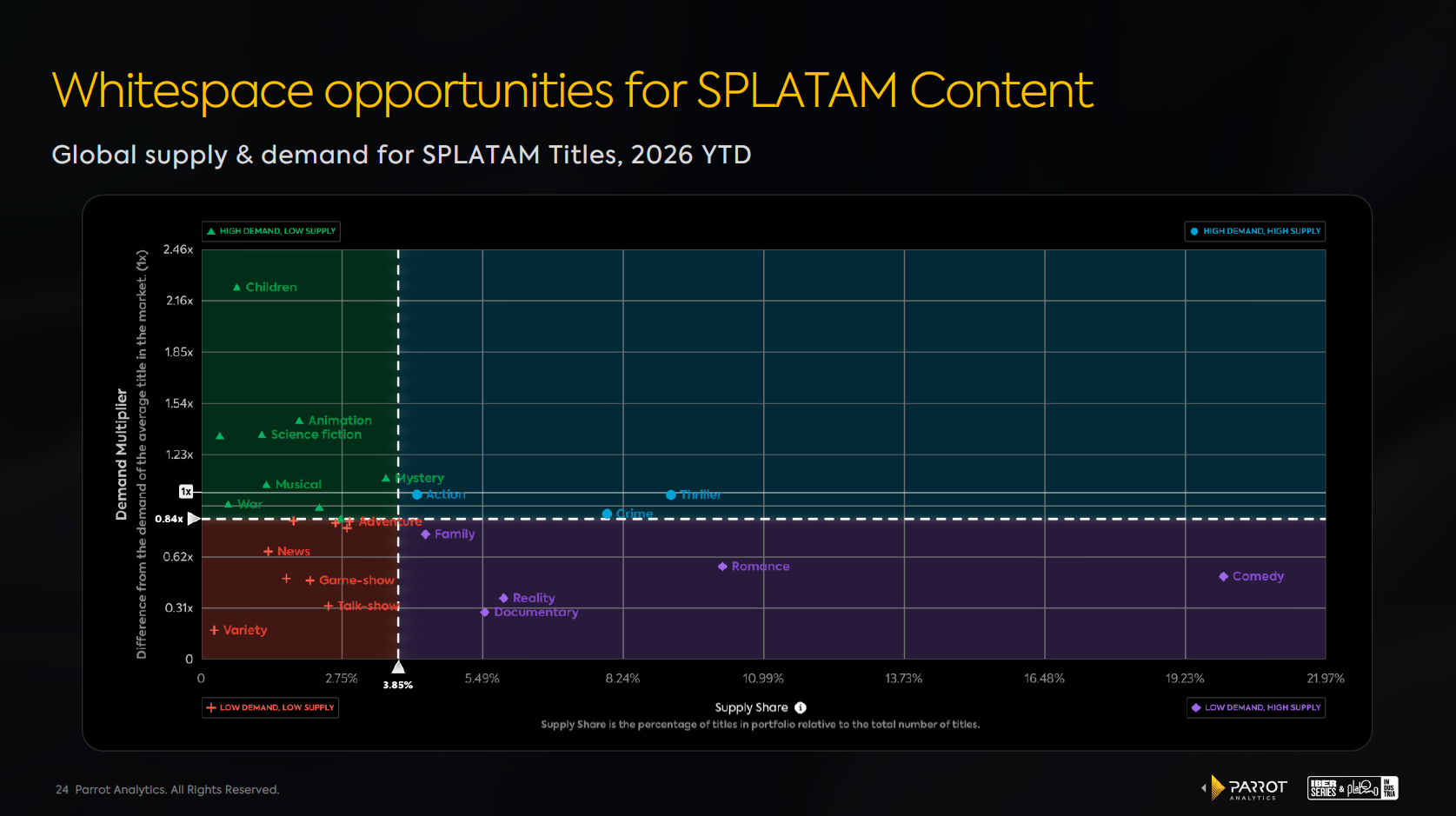Click the Iber Series & Platino Industria logo

pyautogui.click(x=1353, y=788)
